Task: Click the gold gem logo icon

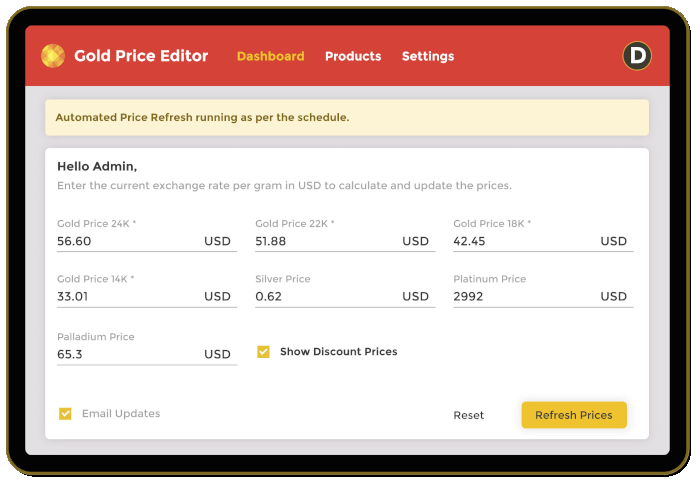Action: [53, 56]
